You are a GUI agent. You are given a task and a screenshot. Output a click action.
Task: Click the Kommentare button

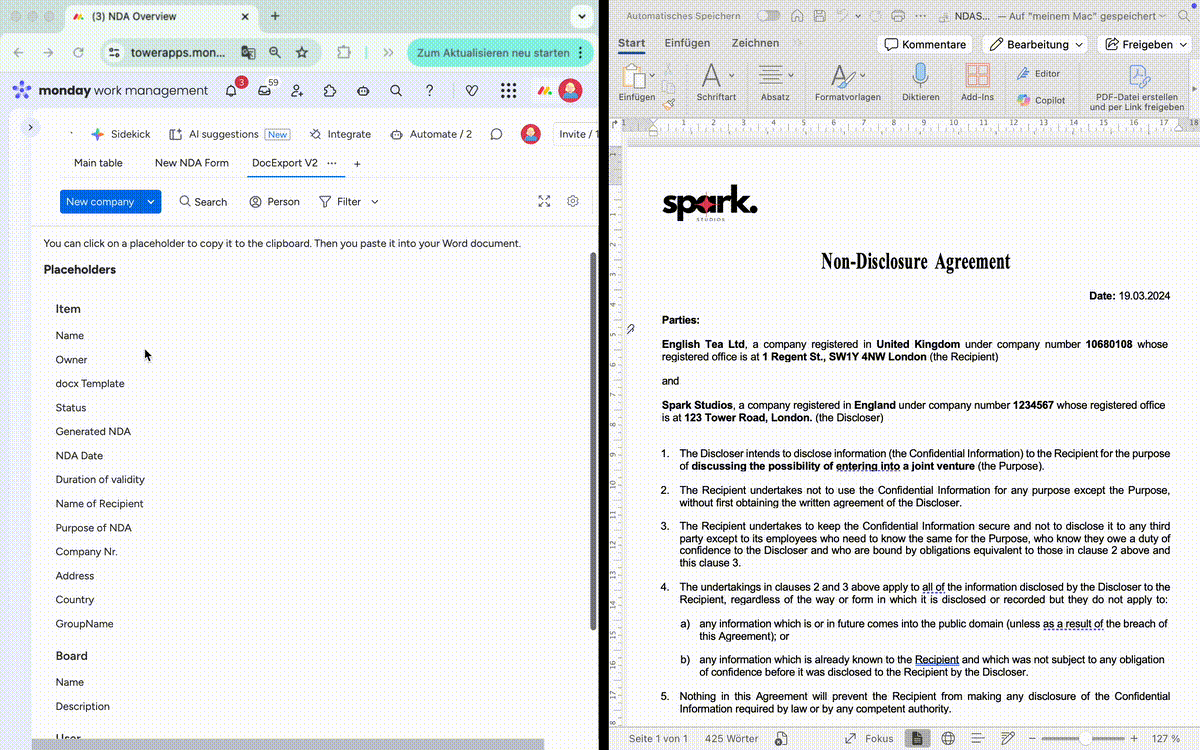click(924, 44)
